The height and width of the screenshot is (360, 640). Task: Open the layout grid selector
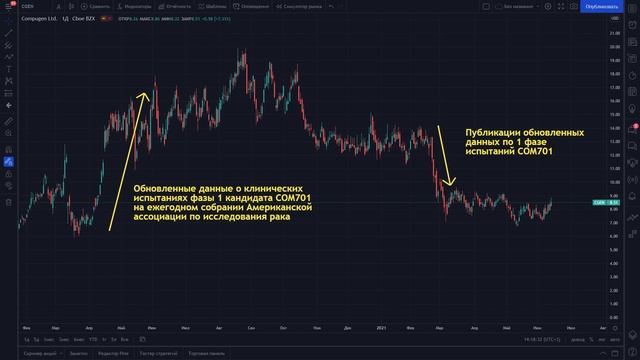click(486, 6)
